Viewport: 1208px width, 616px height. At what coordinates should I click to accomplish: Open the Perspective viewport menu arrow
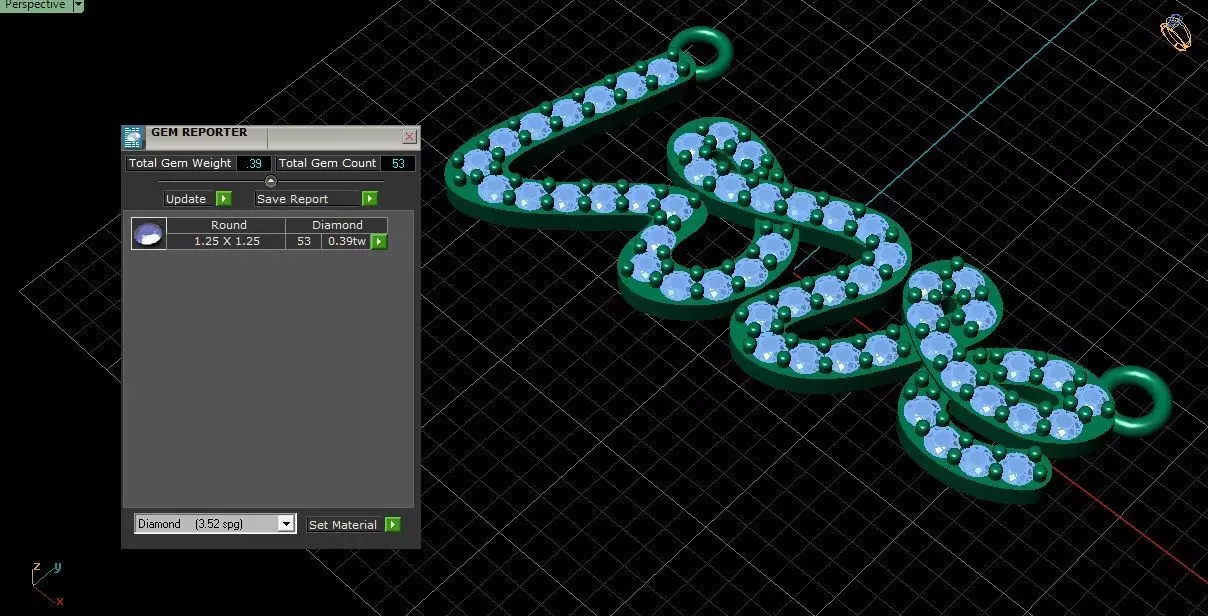pos(78,5)
